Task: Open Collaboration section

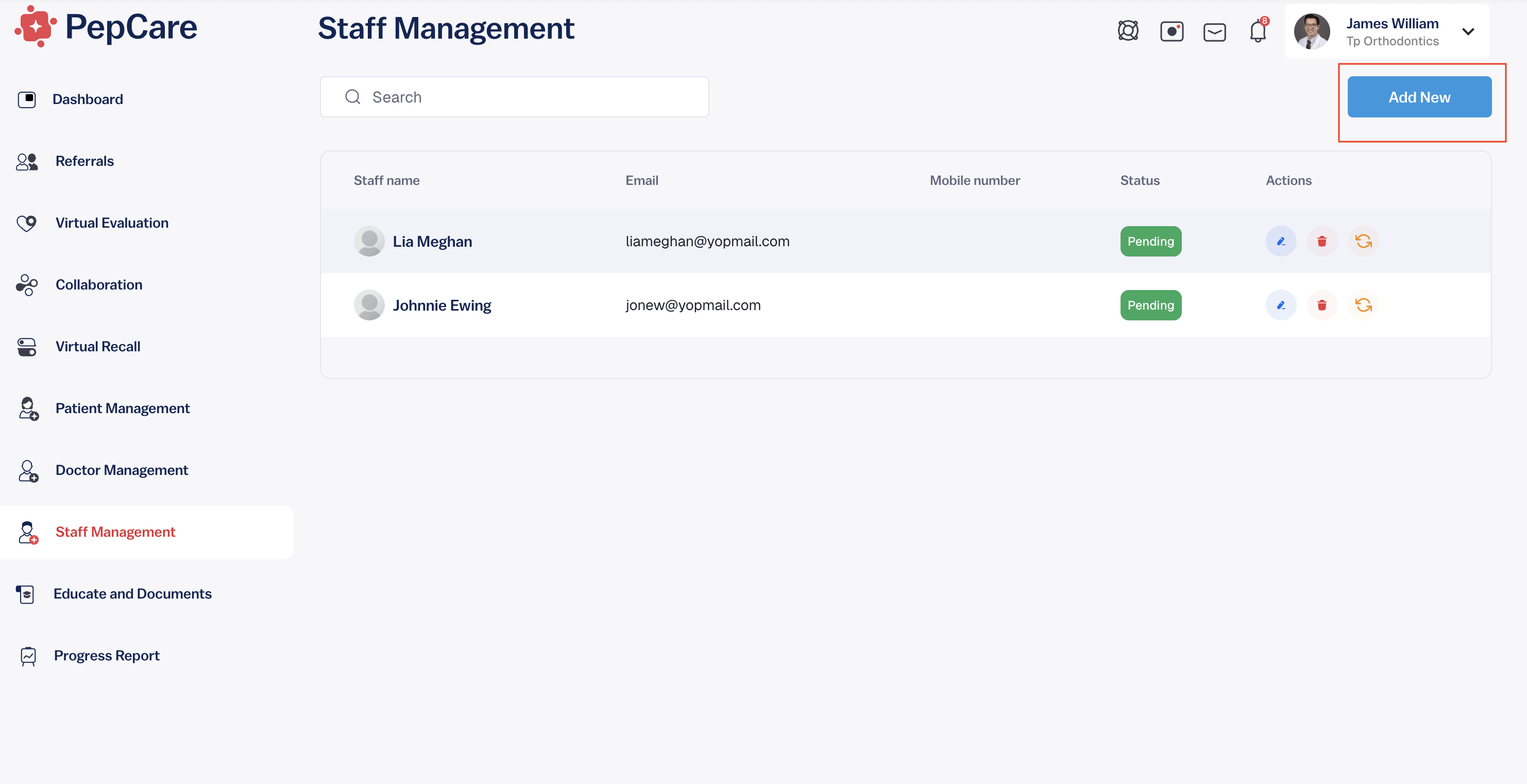Action: (x=98, y=284)
